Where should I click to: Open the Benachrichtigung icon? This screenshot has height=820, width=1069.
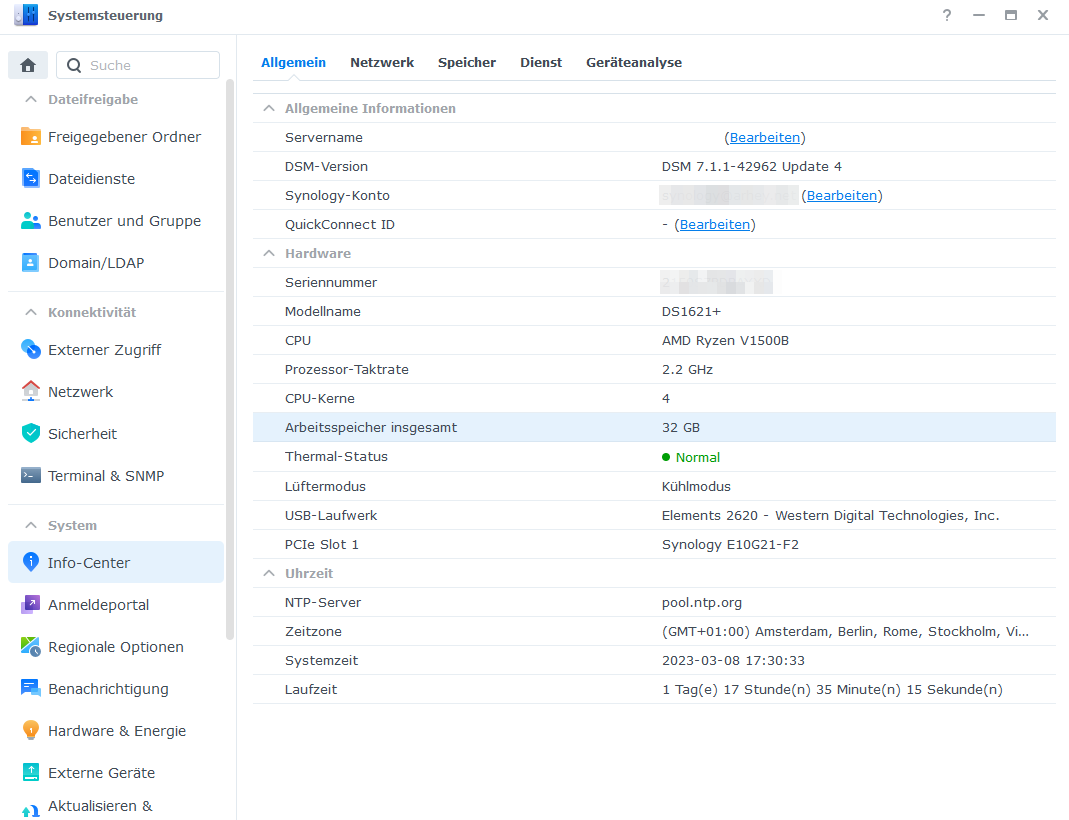pyautogui.click(x=31, y=688)
